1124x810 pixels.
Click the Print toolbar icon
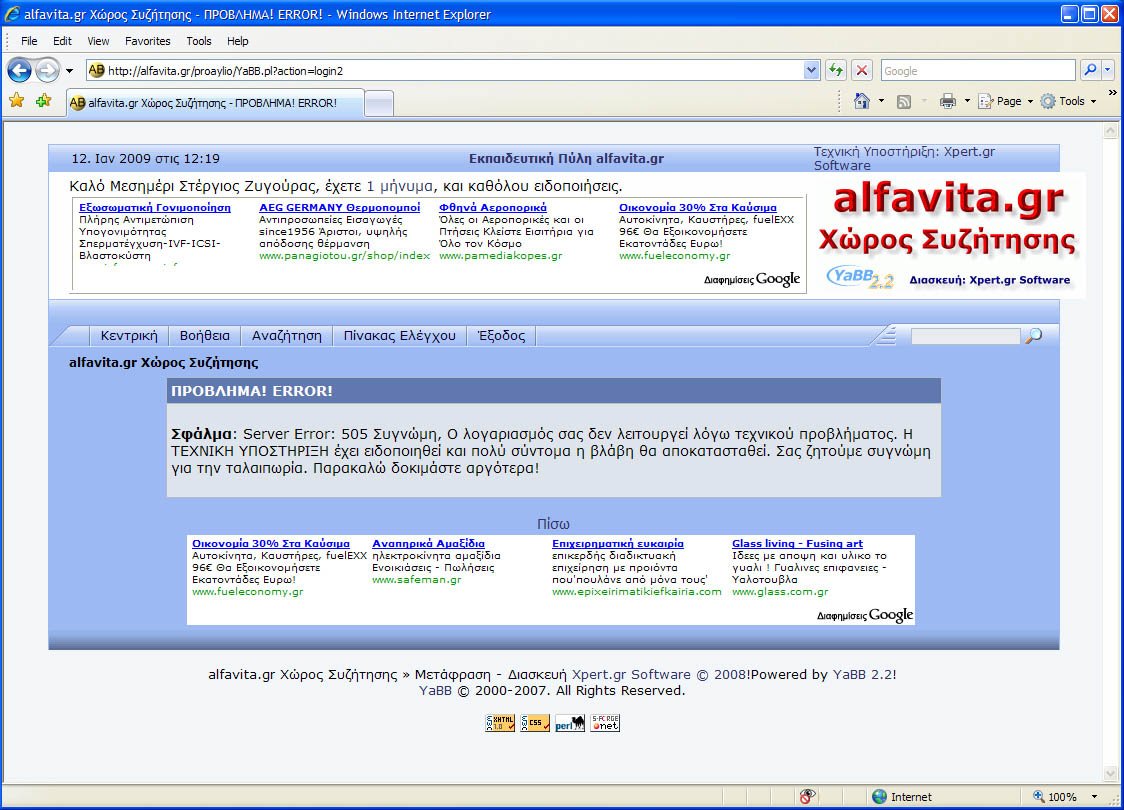tap(947, 101)
